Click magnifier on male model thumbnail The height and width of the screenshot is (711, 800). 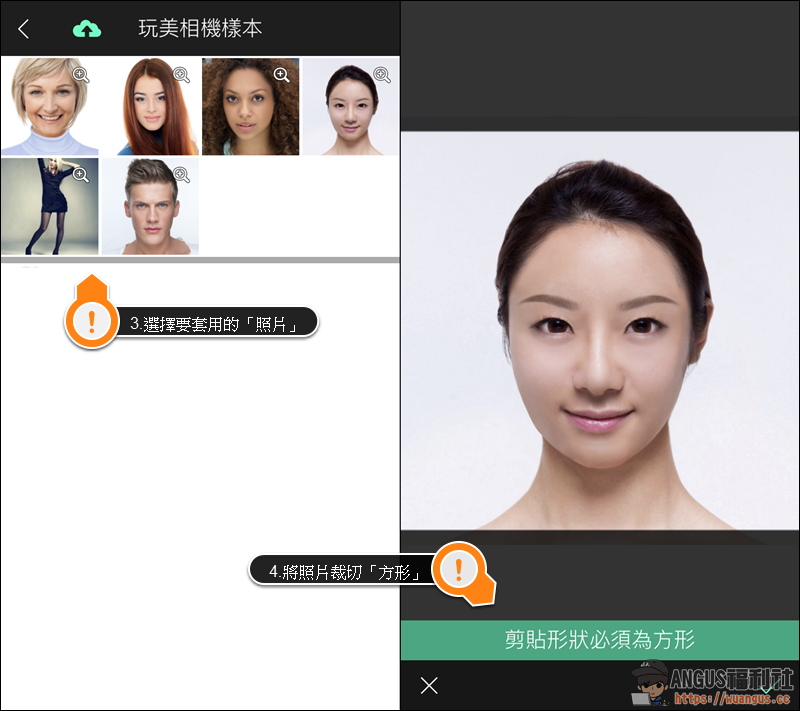(181, 174)
